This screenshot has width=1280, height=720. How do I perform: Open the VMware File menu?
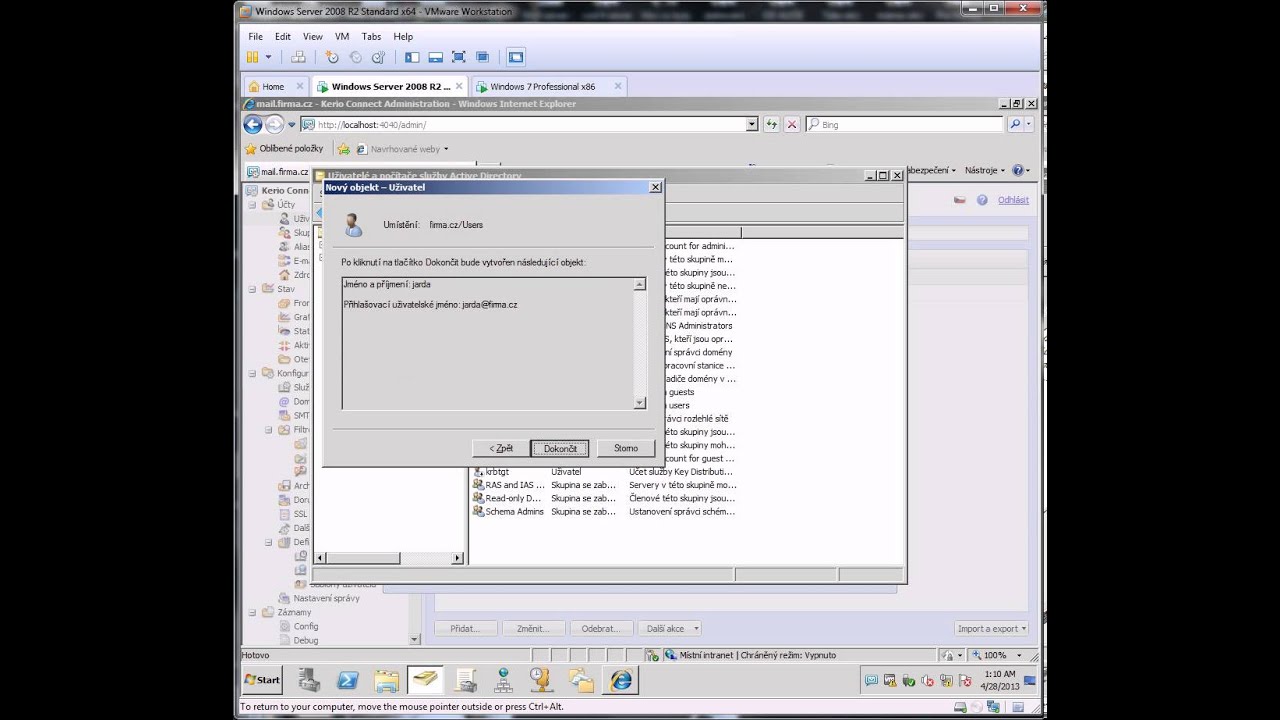point(256,36)
